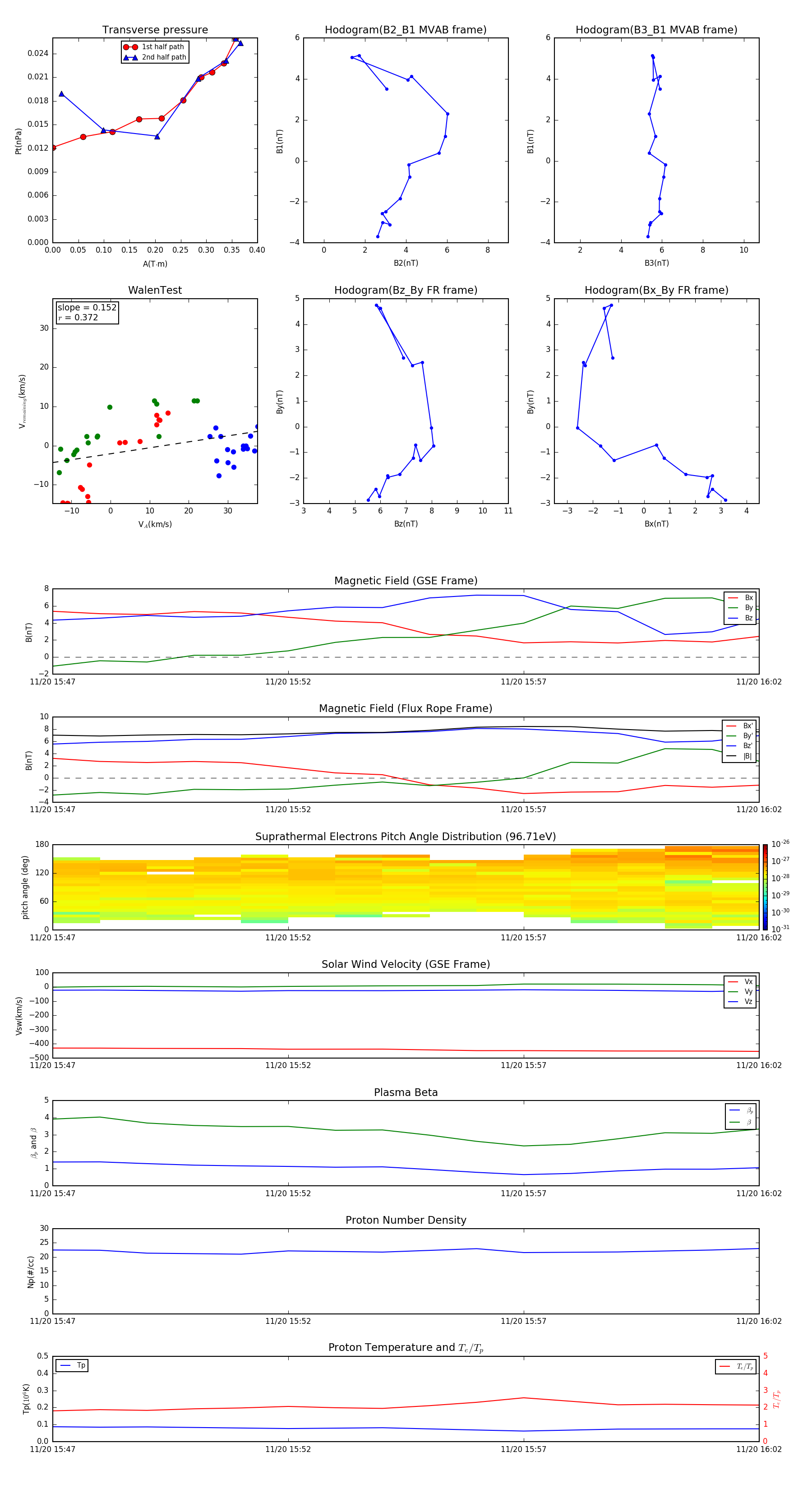
Task: Click the 'Pt(nPa)' y-axis label
Action: tap(18, 140)
